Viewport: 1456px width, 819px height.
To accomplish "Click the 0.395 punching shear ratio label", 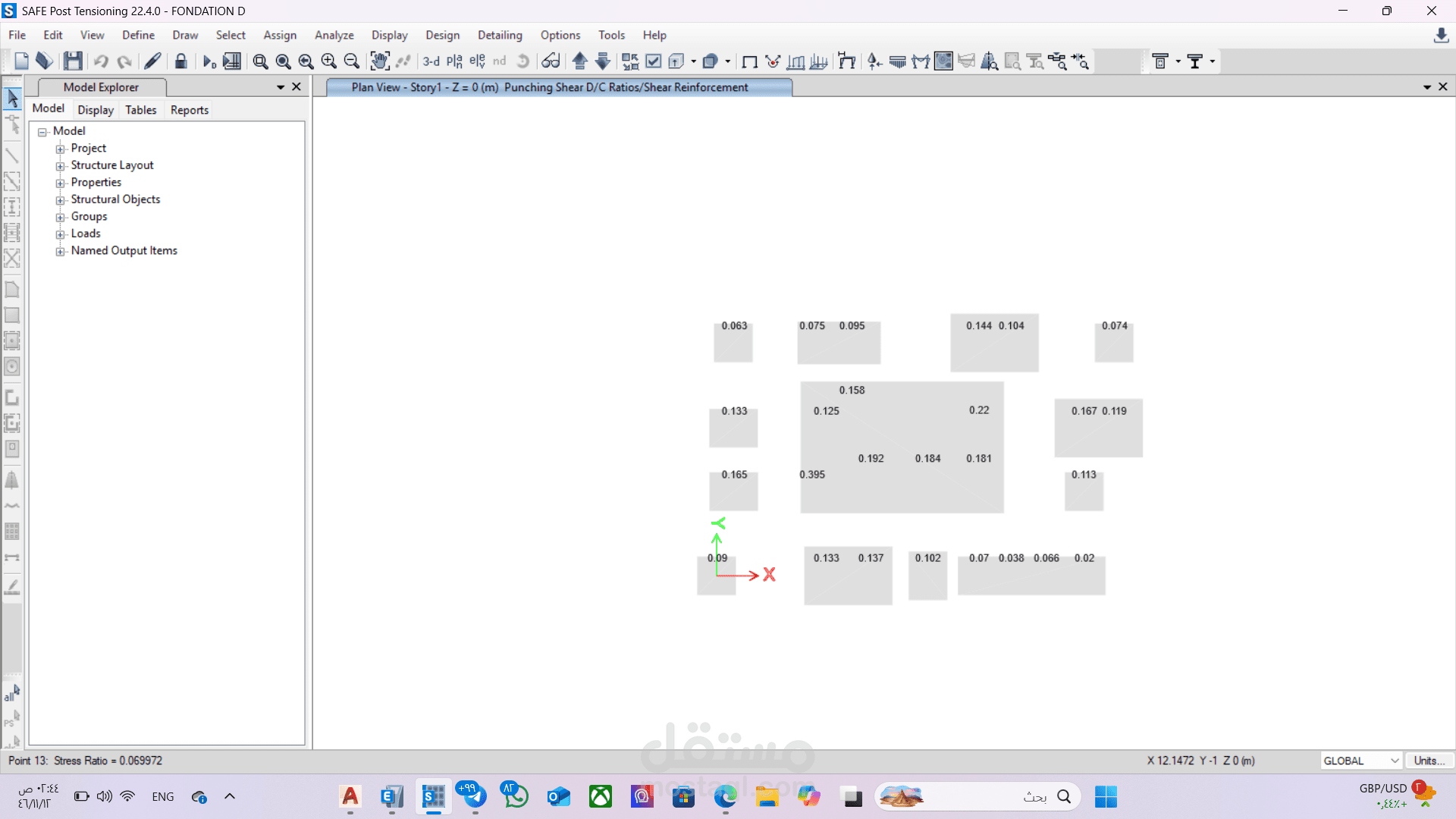I will [811, 475].
